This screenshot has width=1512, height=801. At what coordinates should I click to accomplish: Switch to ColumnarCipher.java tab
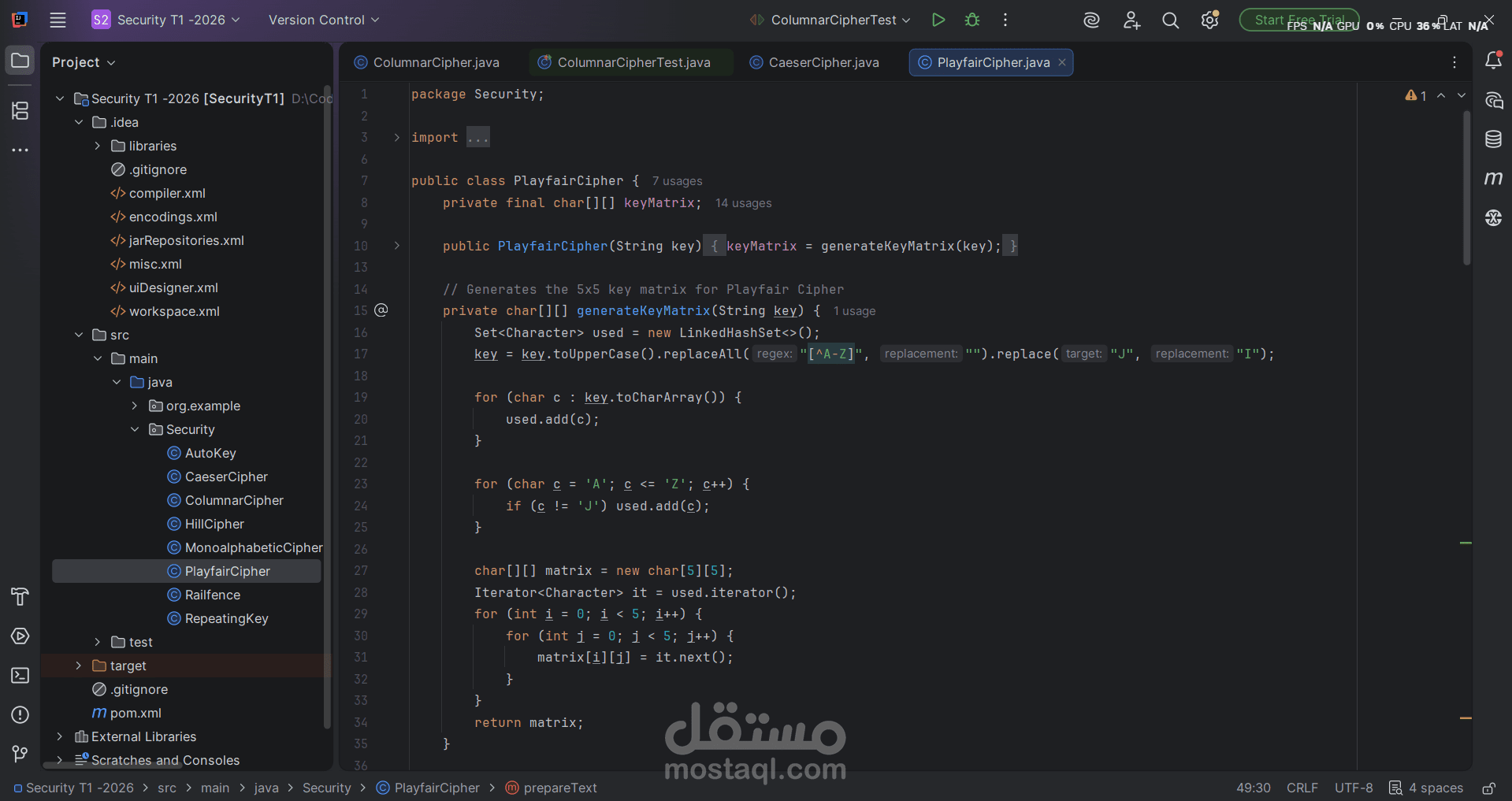click(x=427, y=62)
